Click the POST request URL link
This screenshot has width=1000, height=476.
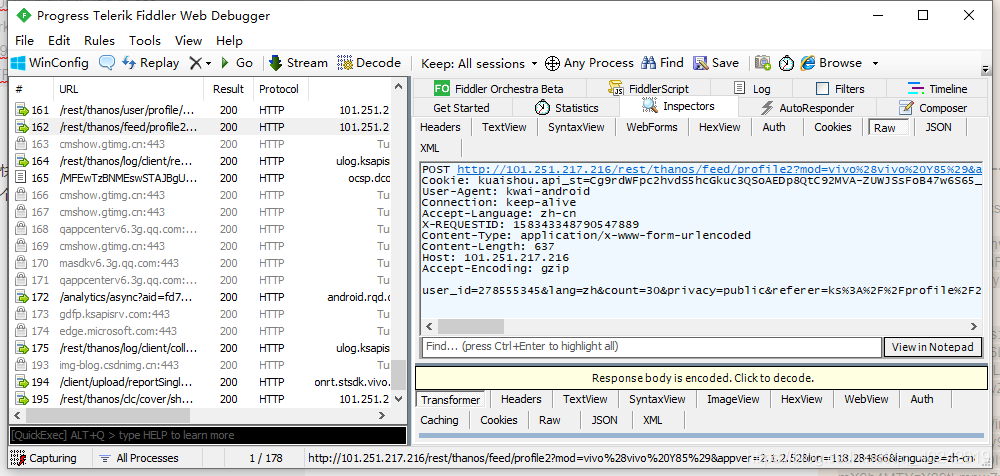coord(719,170)
